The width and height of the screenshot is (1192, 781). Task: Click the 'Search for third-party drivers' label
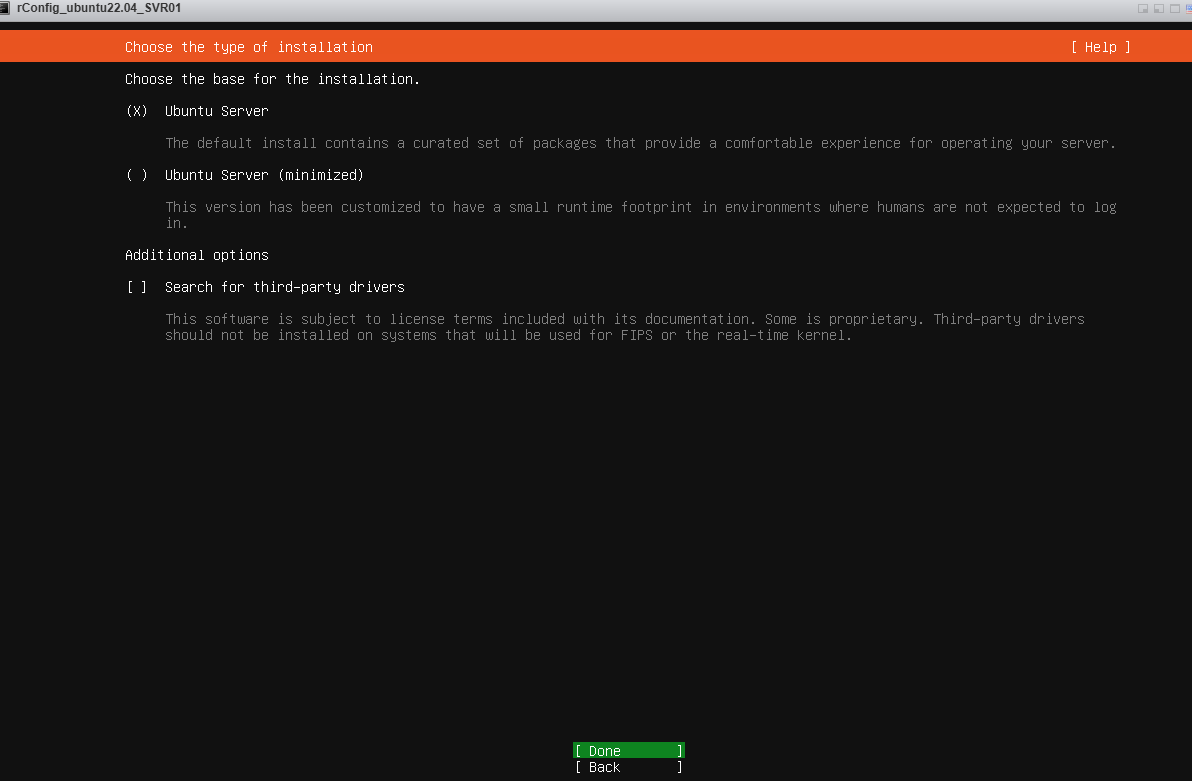pyautogui.click(x=285, y=287)
